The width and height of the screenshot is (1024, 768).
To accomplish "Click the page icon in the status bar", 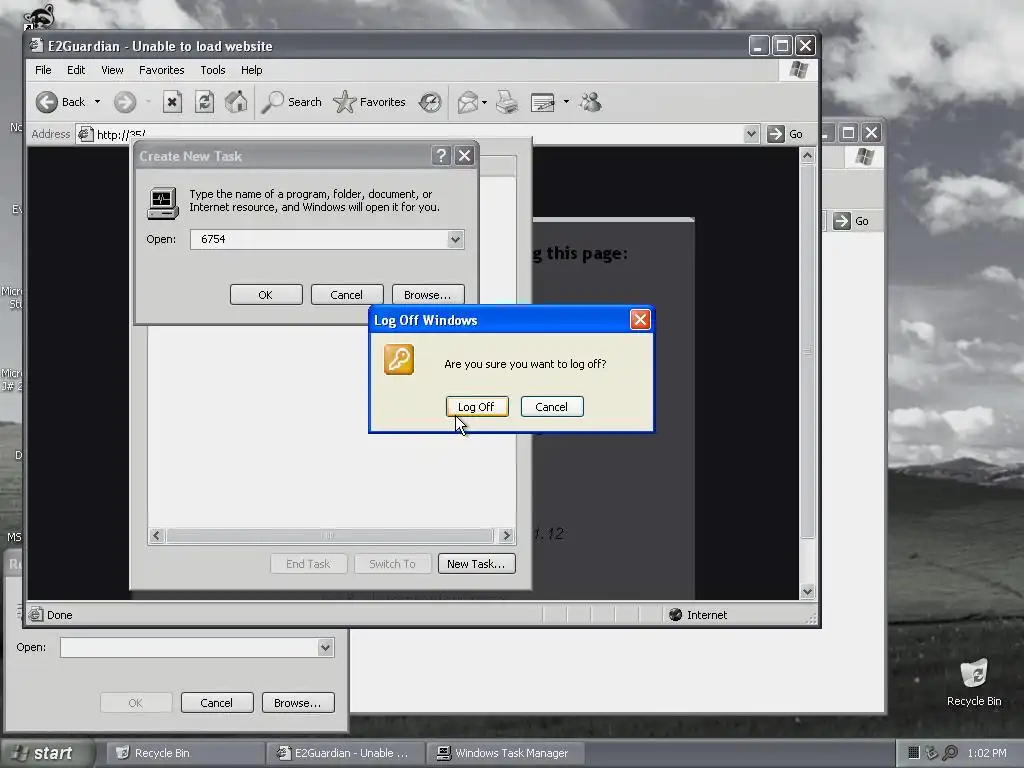I will [37, 615].
